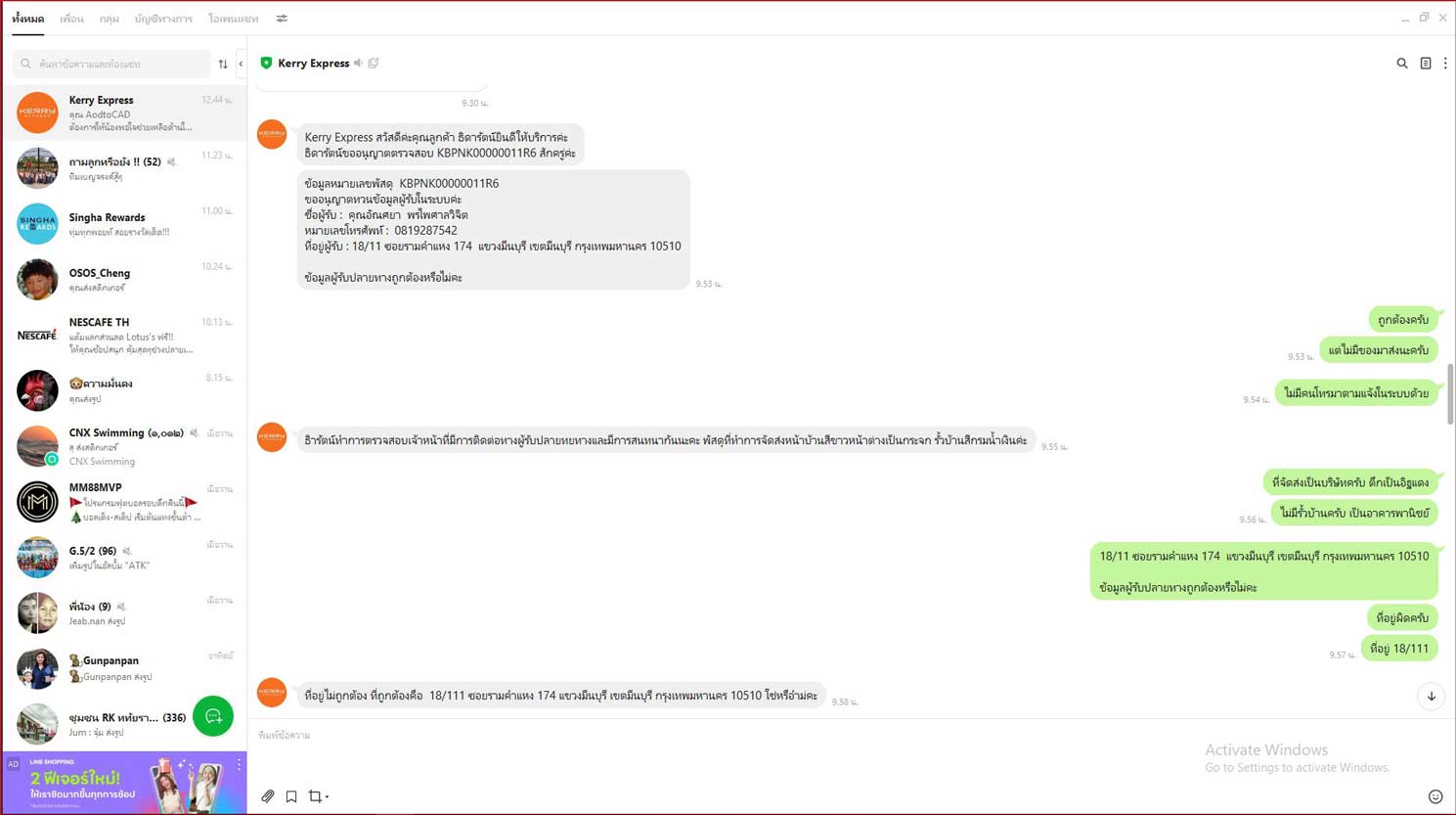This screenshot has width=1456, height=815.
Task: Click the attach file paperclip icon
Action: (268, 796)
